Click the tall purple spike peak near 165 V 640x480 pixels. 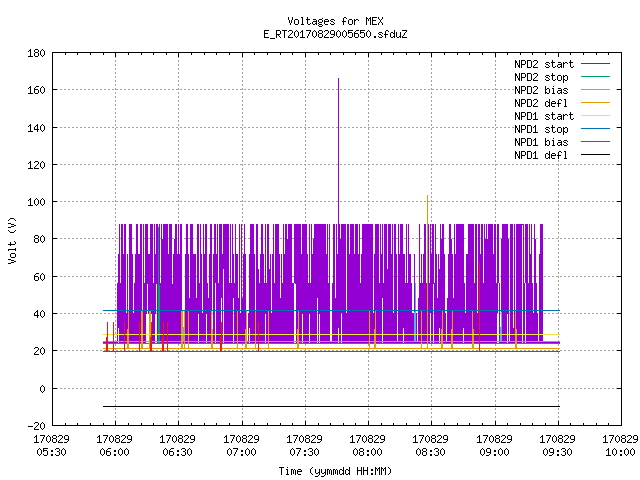(338, 79)
